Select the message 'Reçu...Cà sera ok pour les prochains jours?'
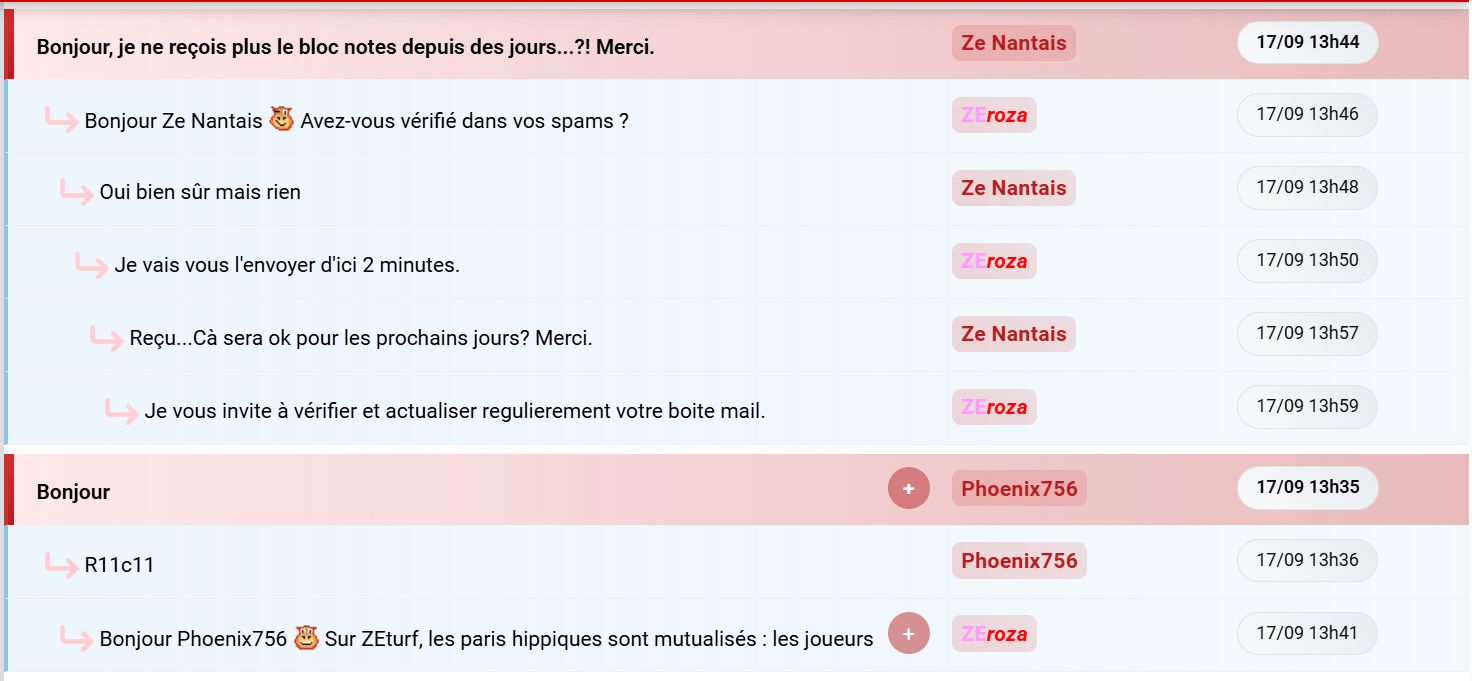 click(361, 338)
